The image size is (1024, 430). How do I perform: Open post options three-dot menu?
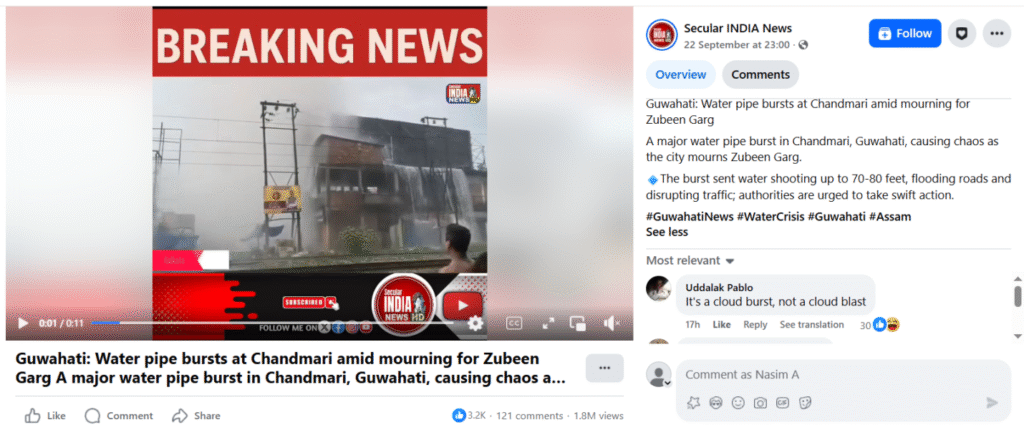click(x=997, y=33)
